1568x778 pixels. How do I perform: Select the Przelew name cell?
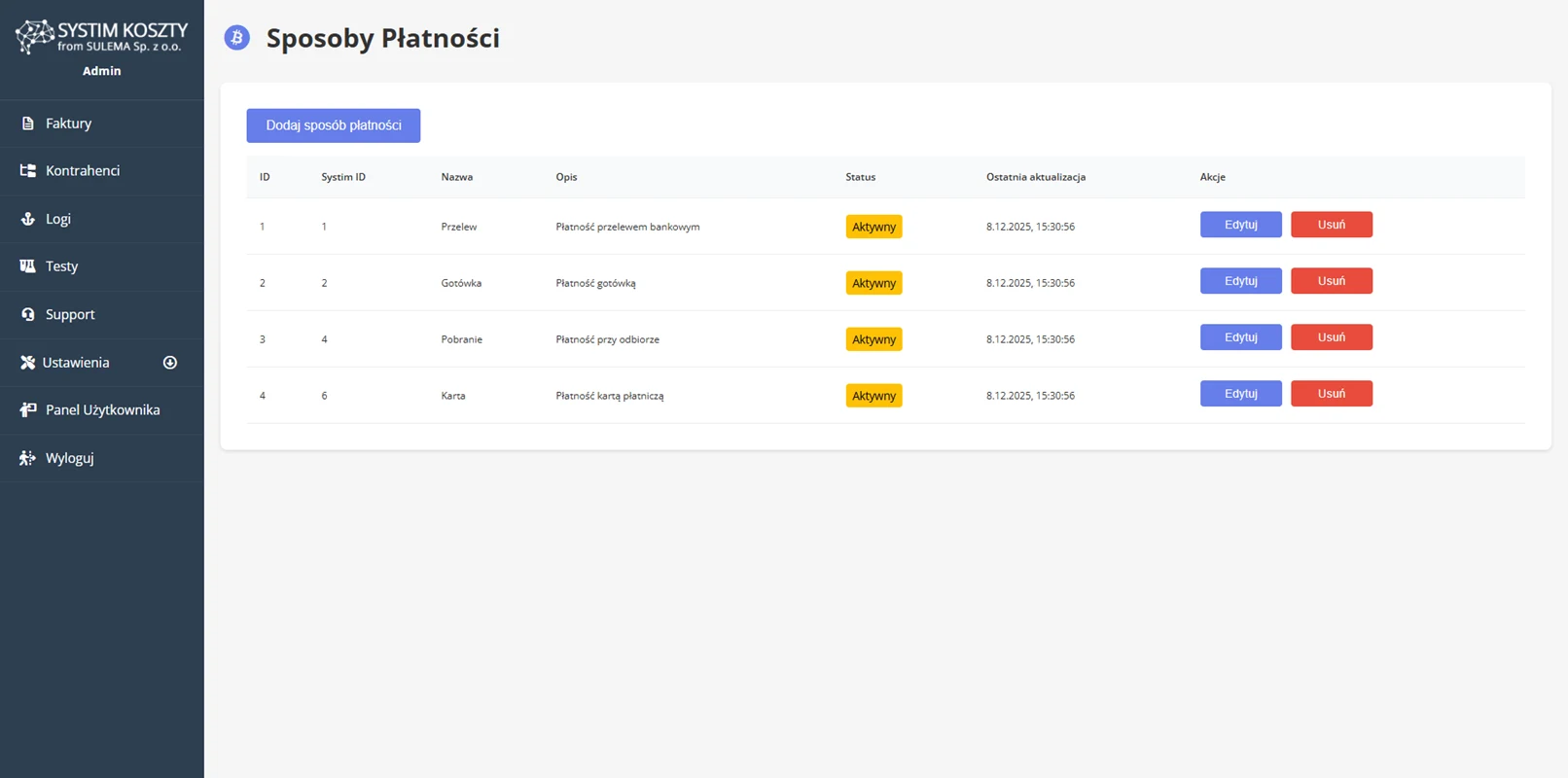pos(459,227)
